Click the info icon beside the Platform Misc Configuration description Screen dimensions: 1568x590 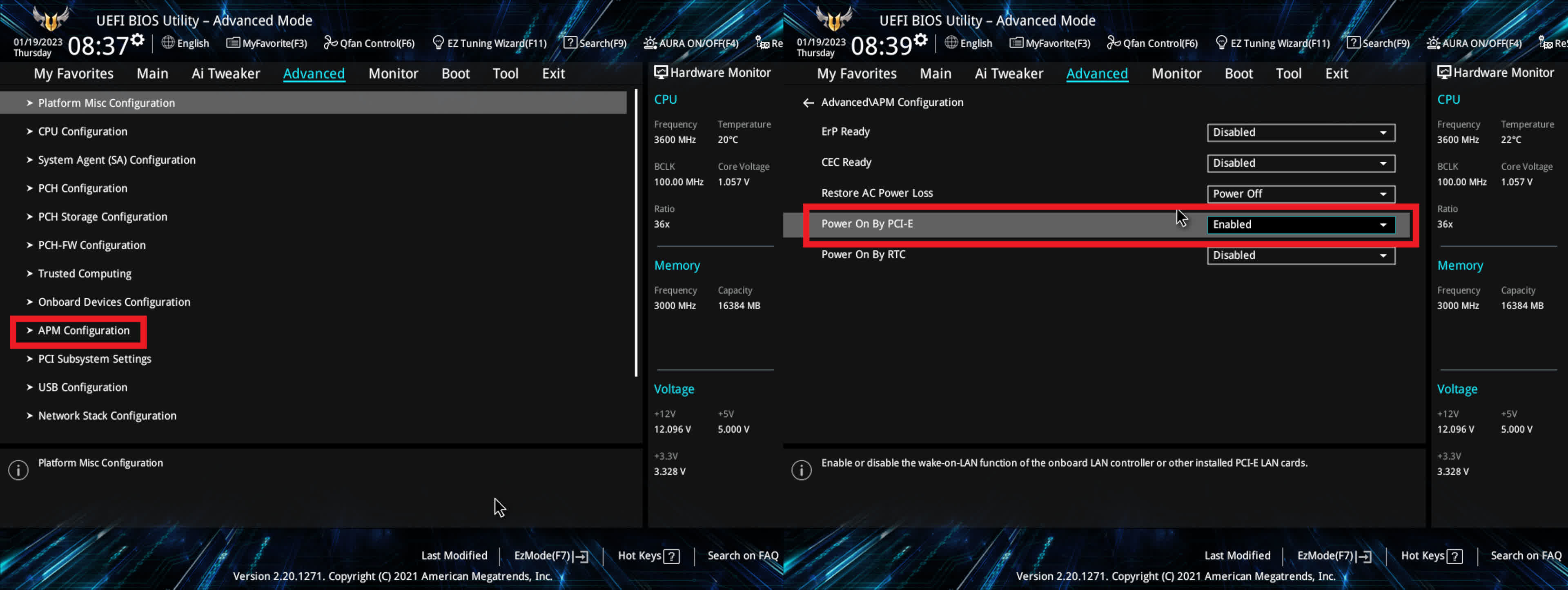click(x=18, y=470)
